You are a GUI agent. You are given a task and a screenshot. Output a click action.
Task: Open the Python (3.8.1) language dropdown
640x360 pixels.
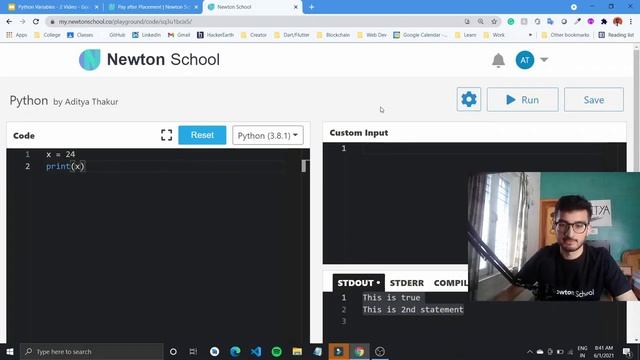268,135
